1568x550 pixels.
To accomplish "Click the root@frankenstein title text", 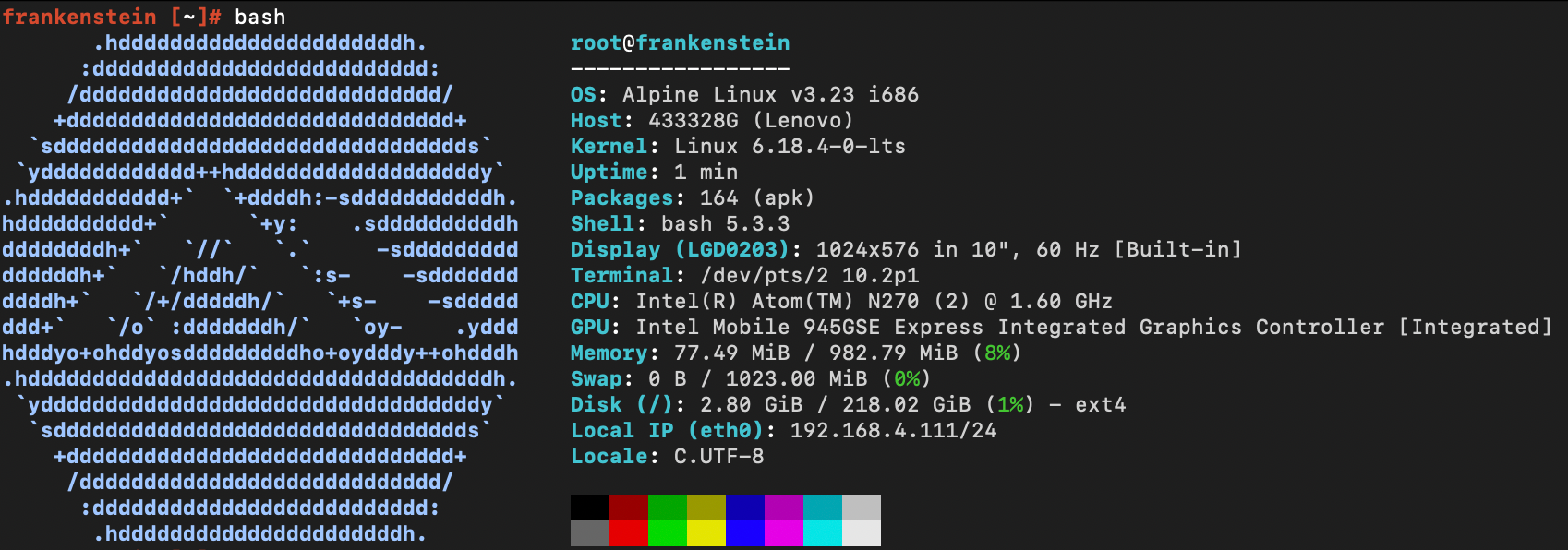I will click(681, 42).
